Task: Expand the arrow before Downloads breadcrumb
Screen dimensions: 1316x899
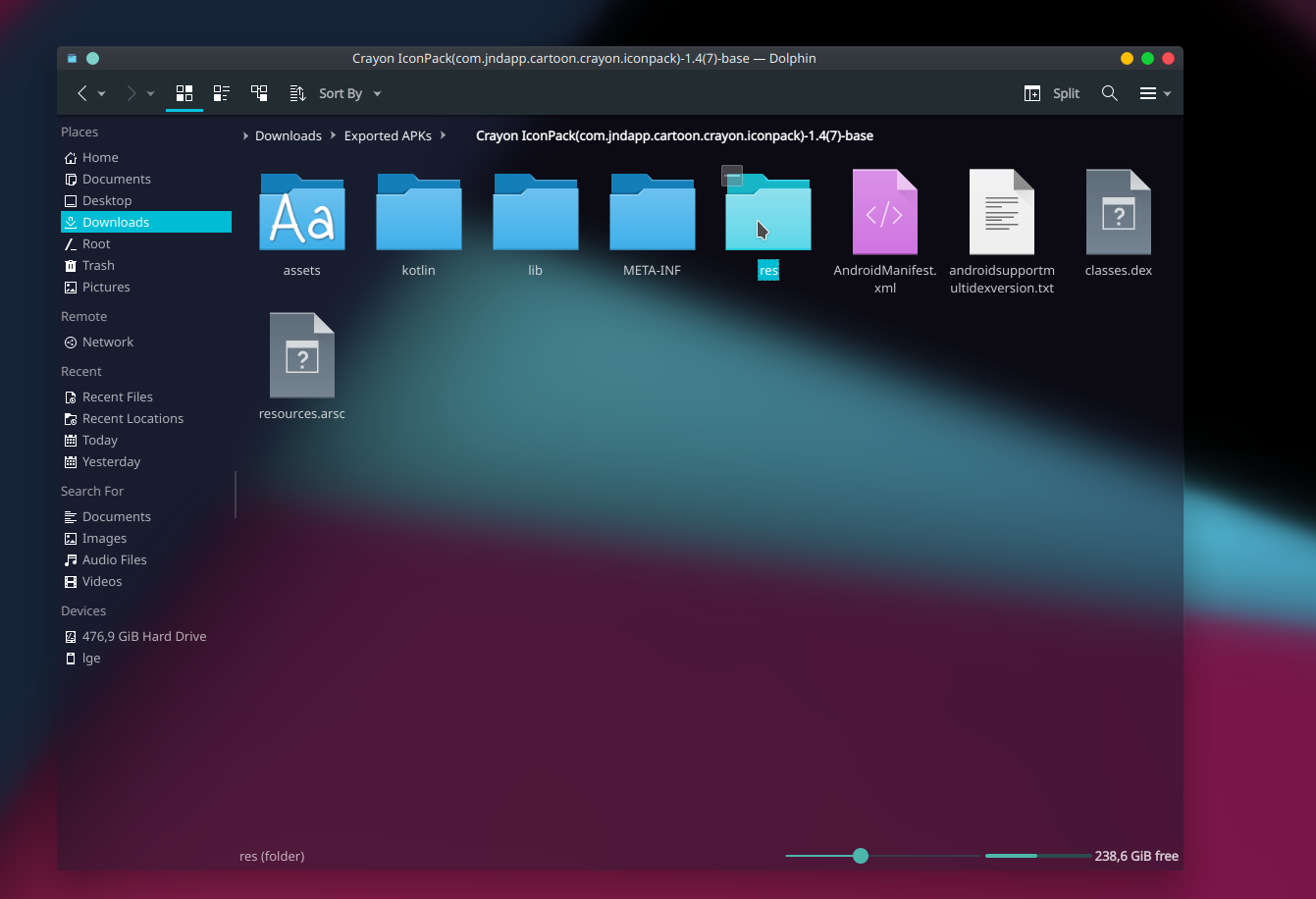Action: coord(245,135)
